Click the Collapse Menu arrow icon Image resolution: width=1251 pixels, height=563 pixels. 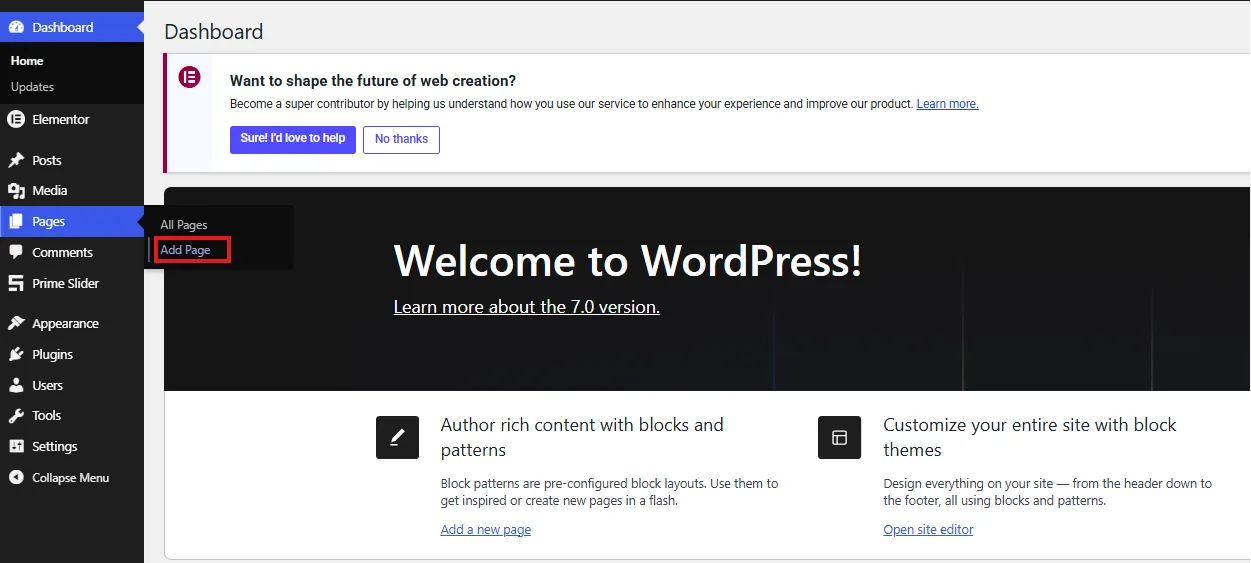16,477
